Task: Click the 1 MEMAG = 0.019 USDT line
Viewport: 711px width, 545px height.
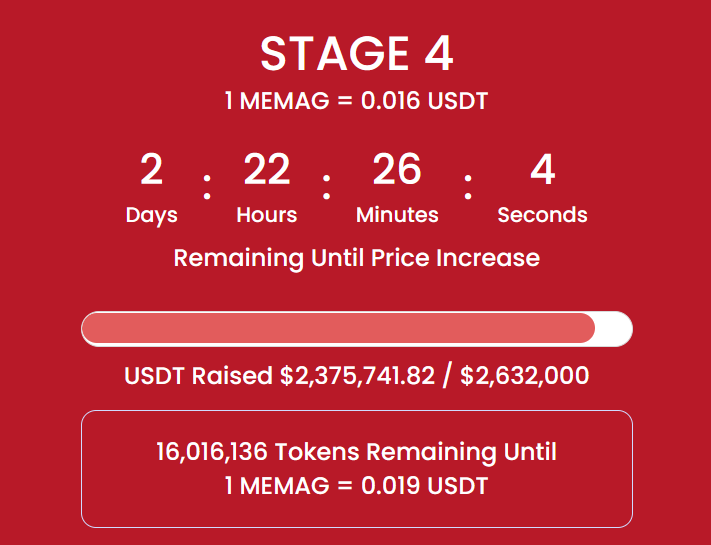Action: pyautogui.click(x=356, y=486)
